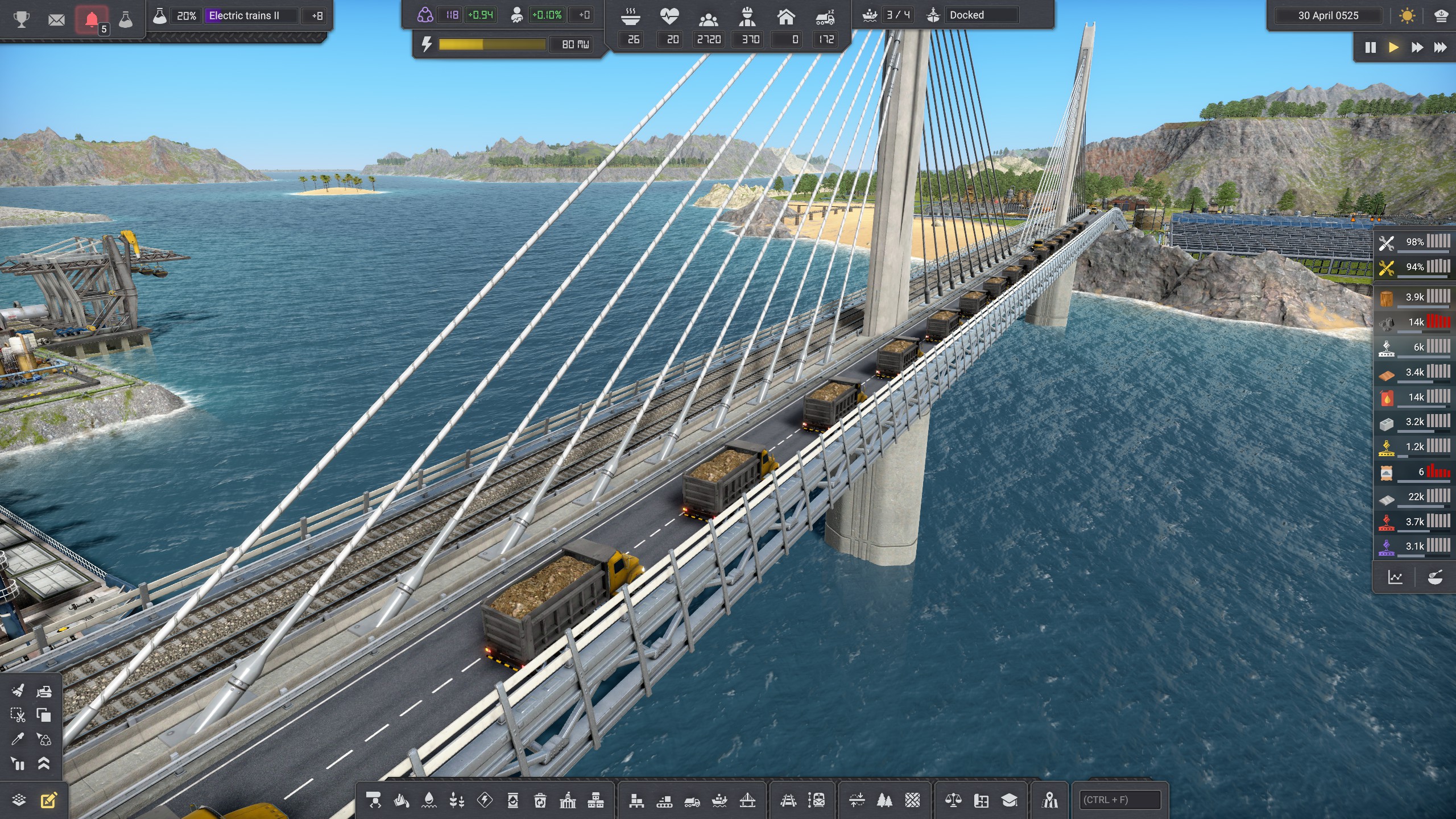Activate the bulldozer demolish tool
This screenshot has height=819, width=1456.
point(44,691)
